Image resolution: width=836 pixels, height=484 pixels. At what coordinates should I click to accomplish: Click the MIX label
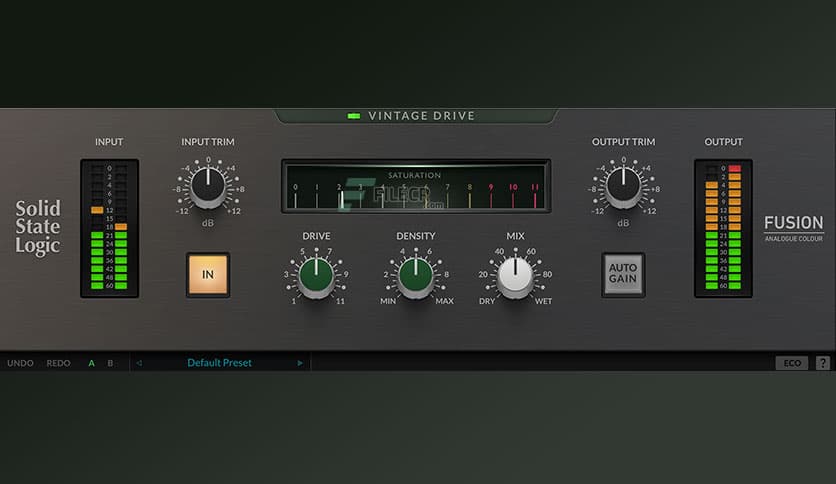pyautogui.click(x=515, y=236)
